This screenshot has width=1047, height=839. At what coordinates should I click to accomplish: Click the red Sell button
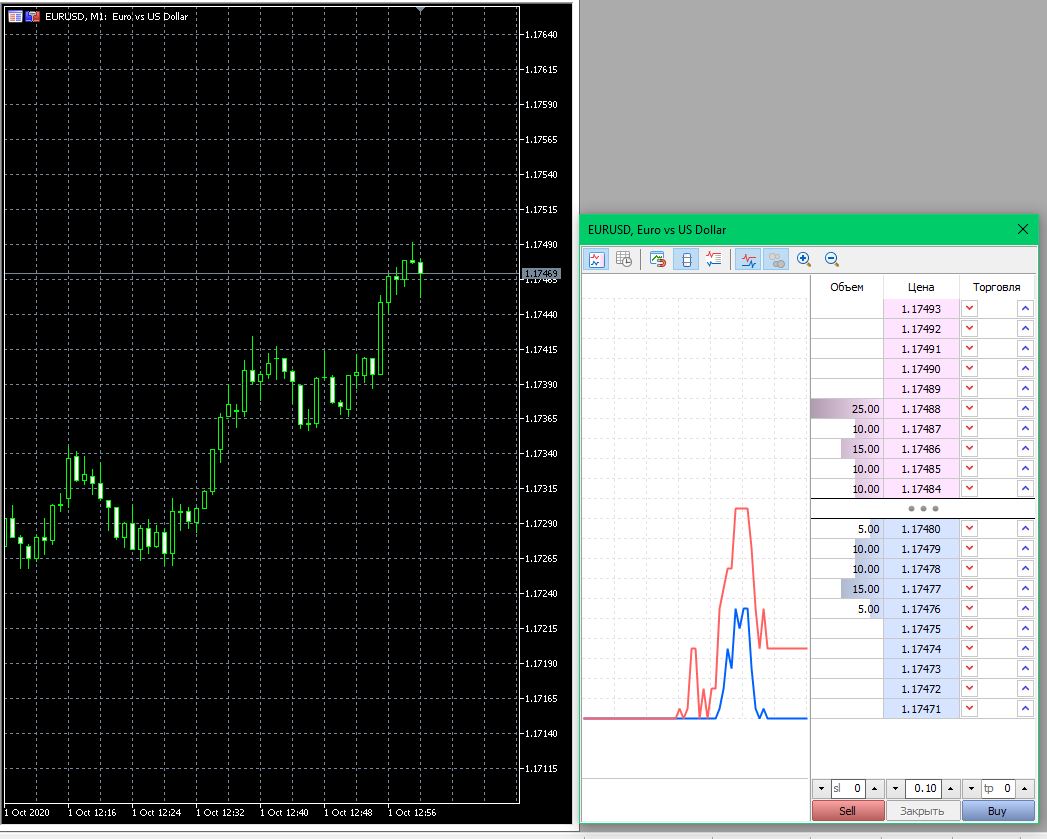847,811
